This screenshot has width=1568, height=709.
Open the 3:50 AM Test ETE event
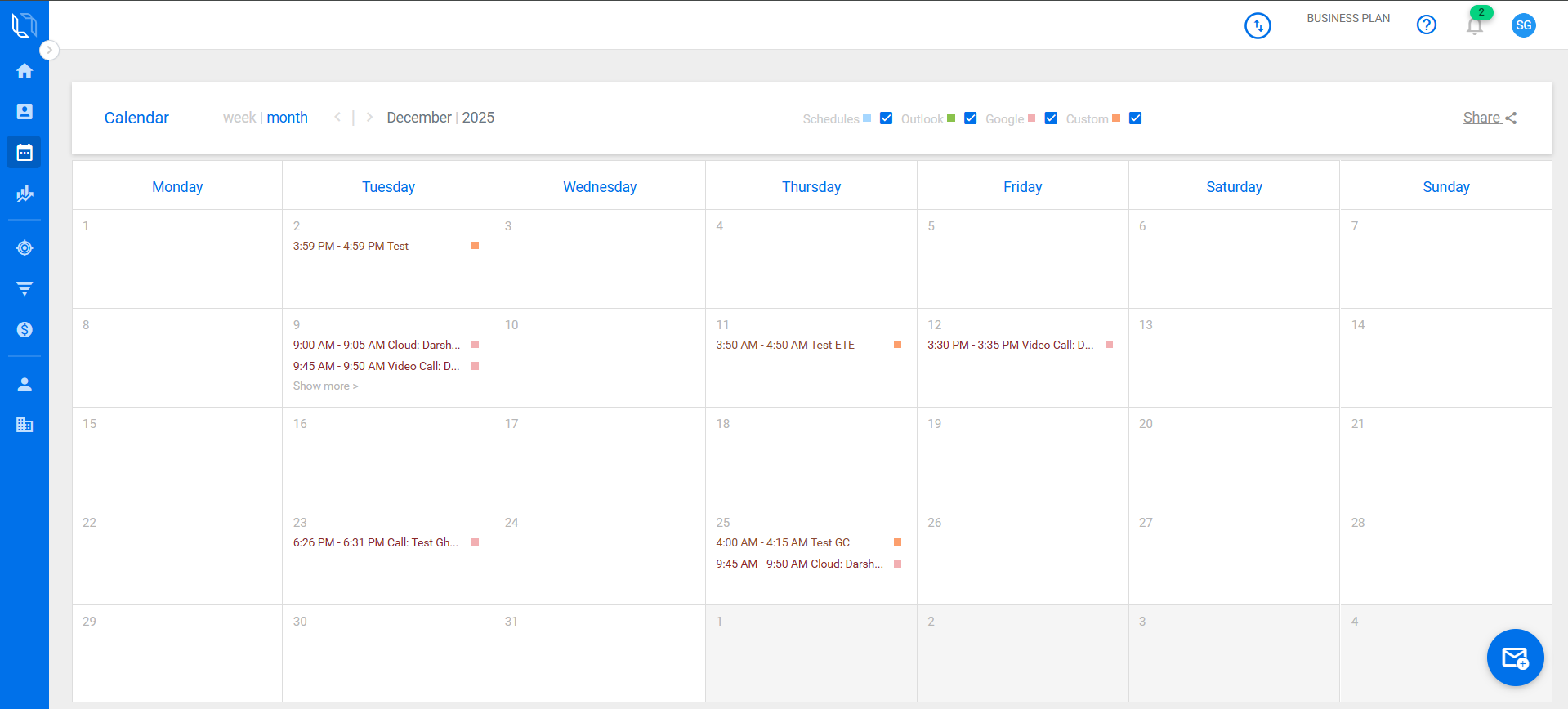(x=785, y=345)
